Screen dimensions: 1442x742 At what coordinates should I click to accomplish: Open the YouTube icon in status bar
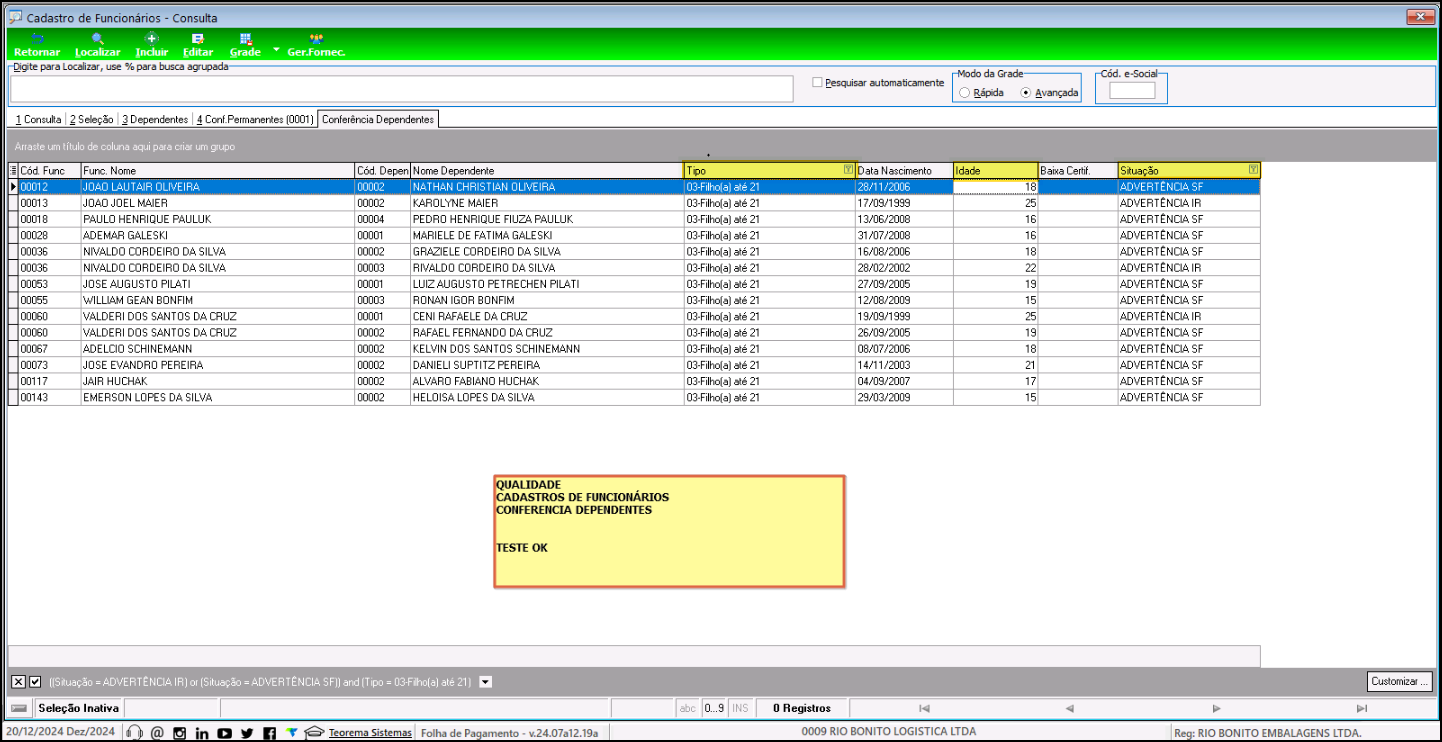(224, 733)
